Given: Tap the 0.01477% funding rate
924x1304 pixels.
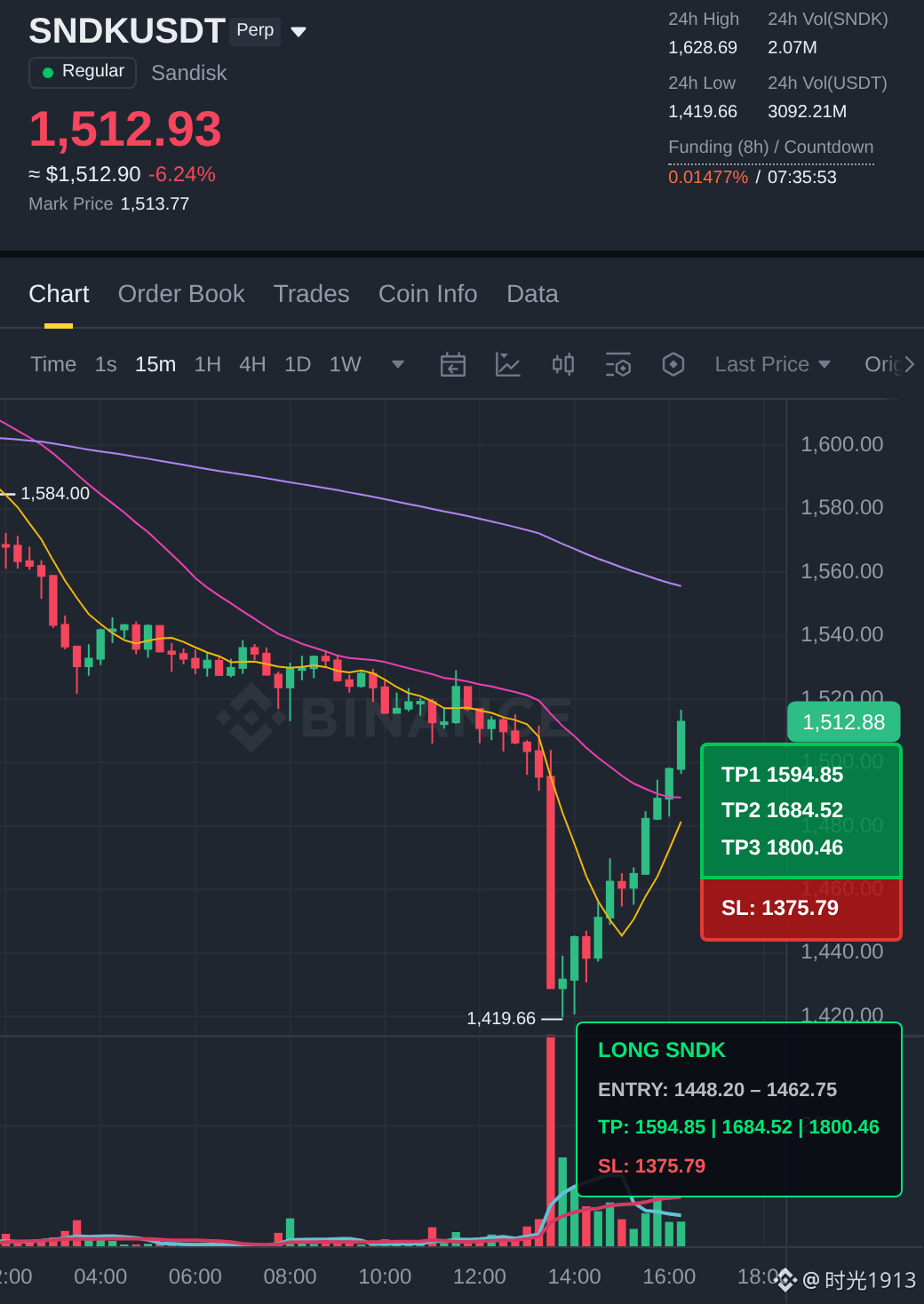Looking at the screenshot, I should tap(708, 177).
